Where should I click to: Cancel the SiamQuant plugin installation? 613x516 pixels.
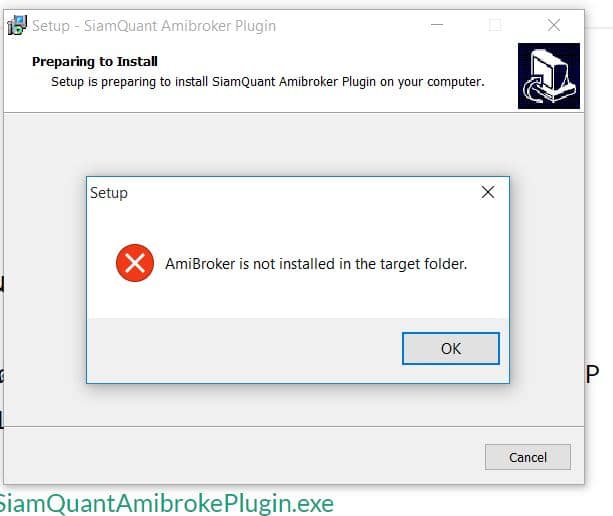pyautogui.click(x=528, y=457)
